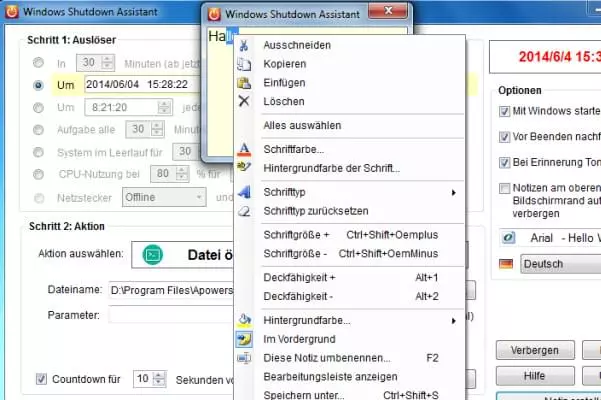This screenshot has width=601, height=400.
Task: Toggle the 'Mit Windows starten' checkbox
Action: click(504, 111)
